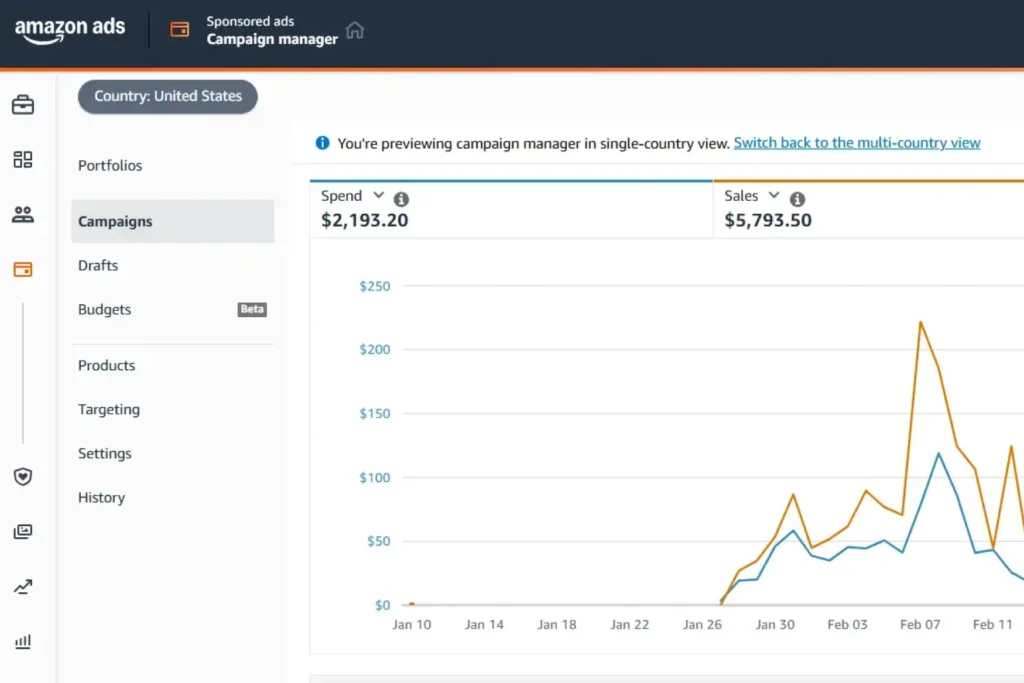
Task: Select the orange card icon in left sidebar
Action: click(x=23, y=269)
